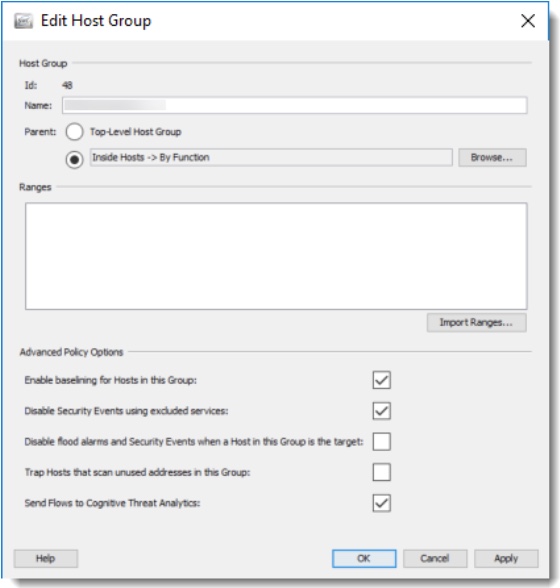Enable Disable flood alarms and Security Events checkbox
The height and width of the screenshot is (588, 560).
[381, 441]
